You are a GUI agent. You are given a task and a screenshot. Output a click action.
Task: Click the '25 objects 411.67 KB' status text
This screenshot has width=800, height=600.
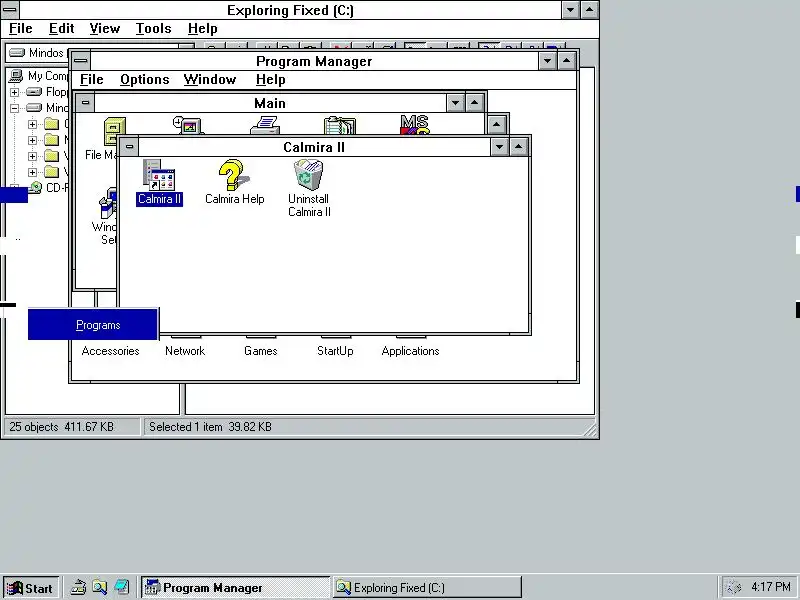(x=61, y=427)
